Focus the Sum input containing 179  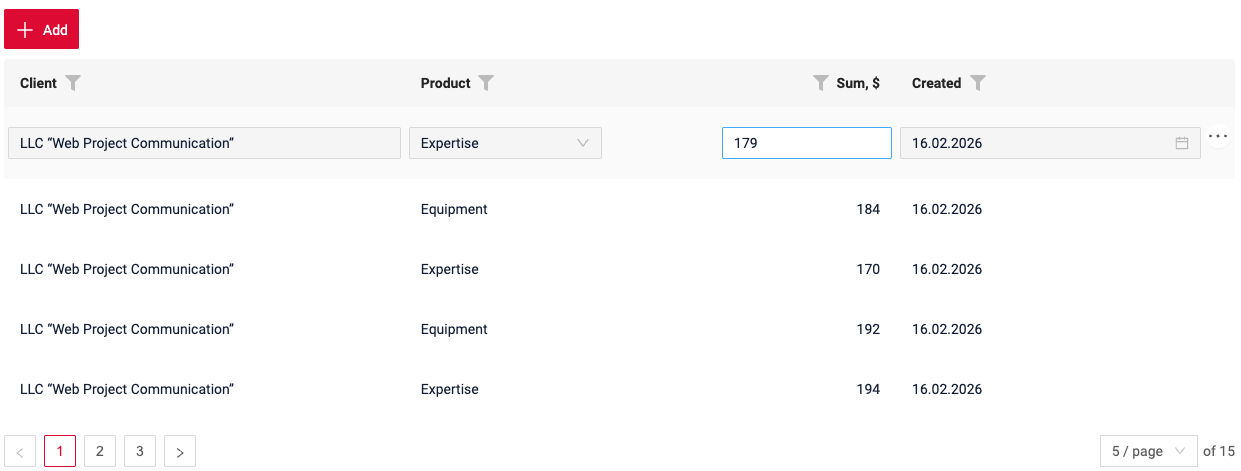[x=806, y=143]
